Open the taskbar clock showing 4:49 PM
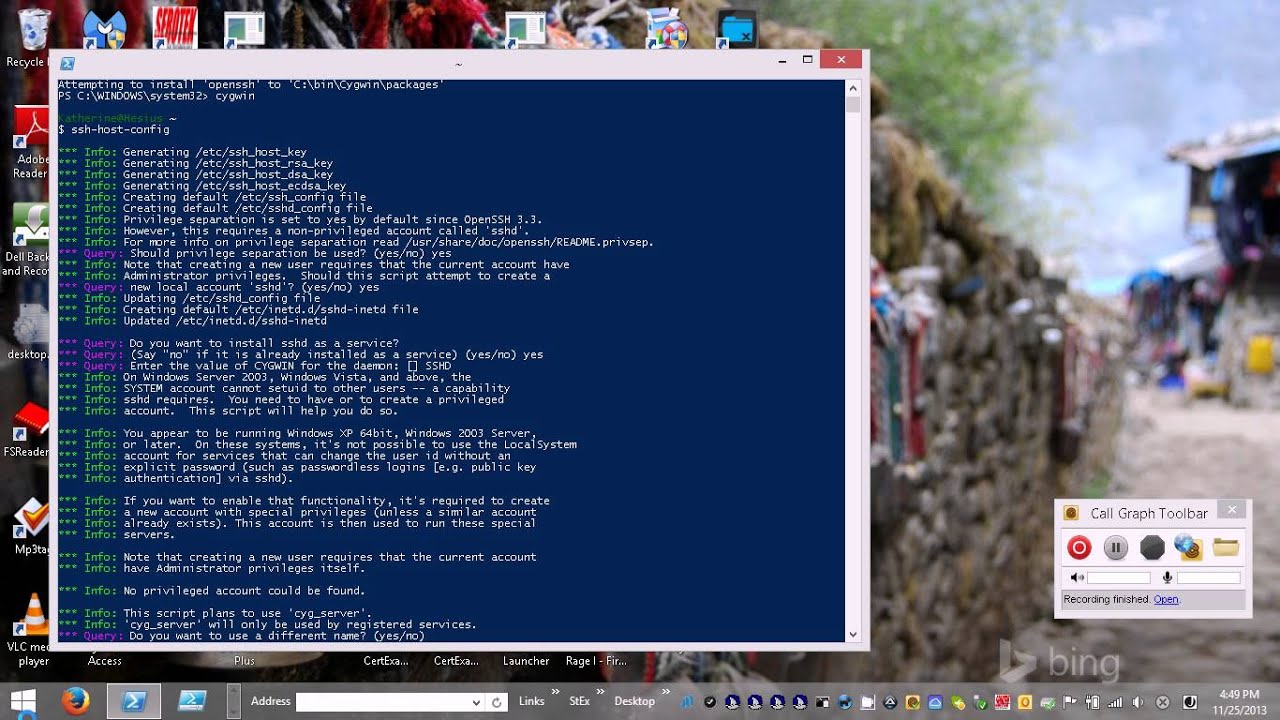This screenshot has width=1280, height=720. pyautogui.click(x=1240, y=701)
